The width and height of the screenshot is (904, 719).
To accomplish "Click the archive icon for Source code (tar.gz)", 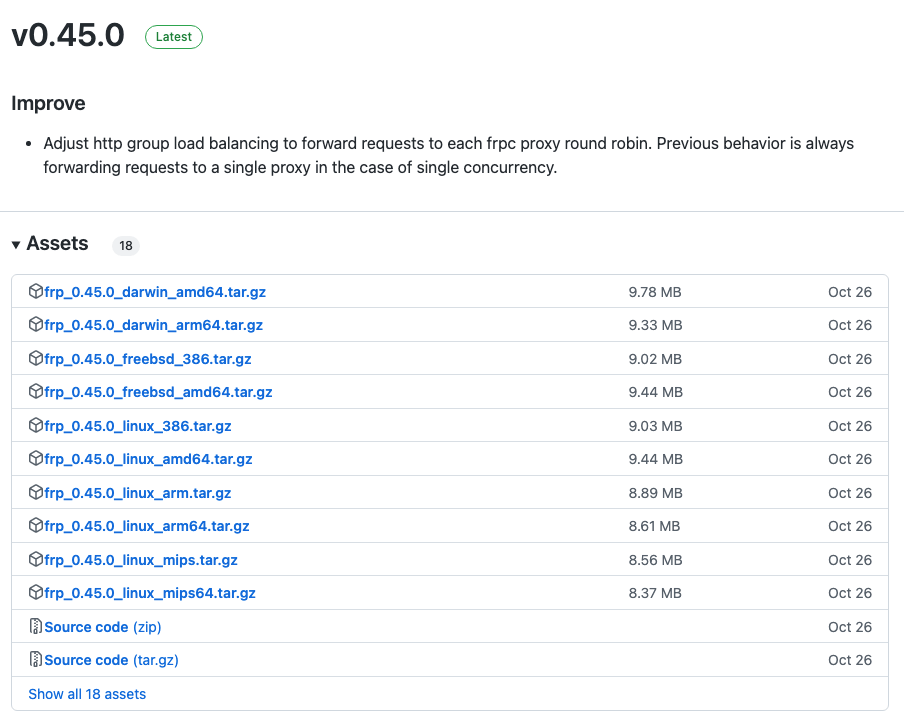I will pyautogui.click(x=36, y=660).
